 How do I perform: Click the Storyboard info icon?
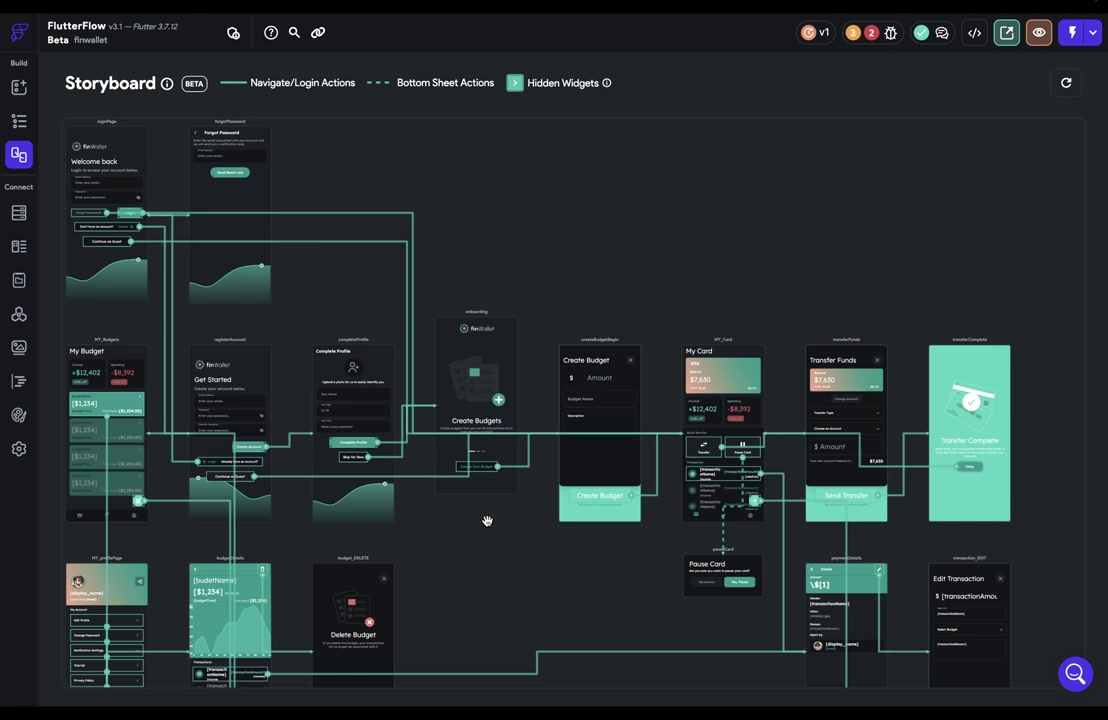[167, 84]
